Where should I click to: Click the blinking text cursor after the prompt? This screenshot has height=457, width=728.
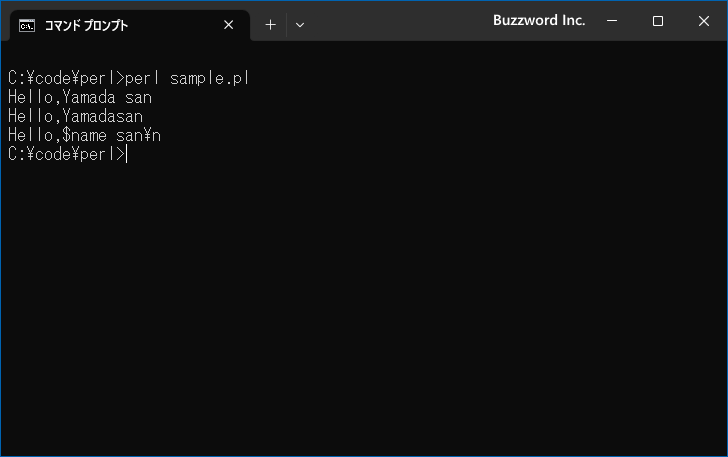[127, 154]
